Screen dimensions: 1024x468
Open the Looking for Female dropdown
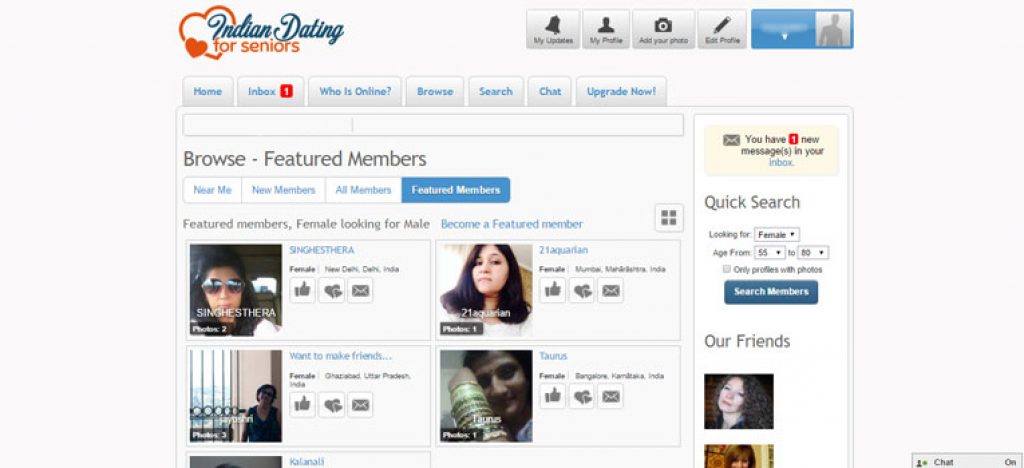point(776,234)
